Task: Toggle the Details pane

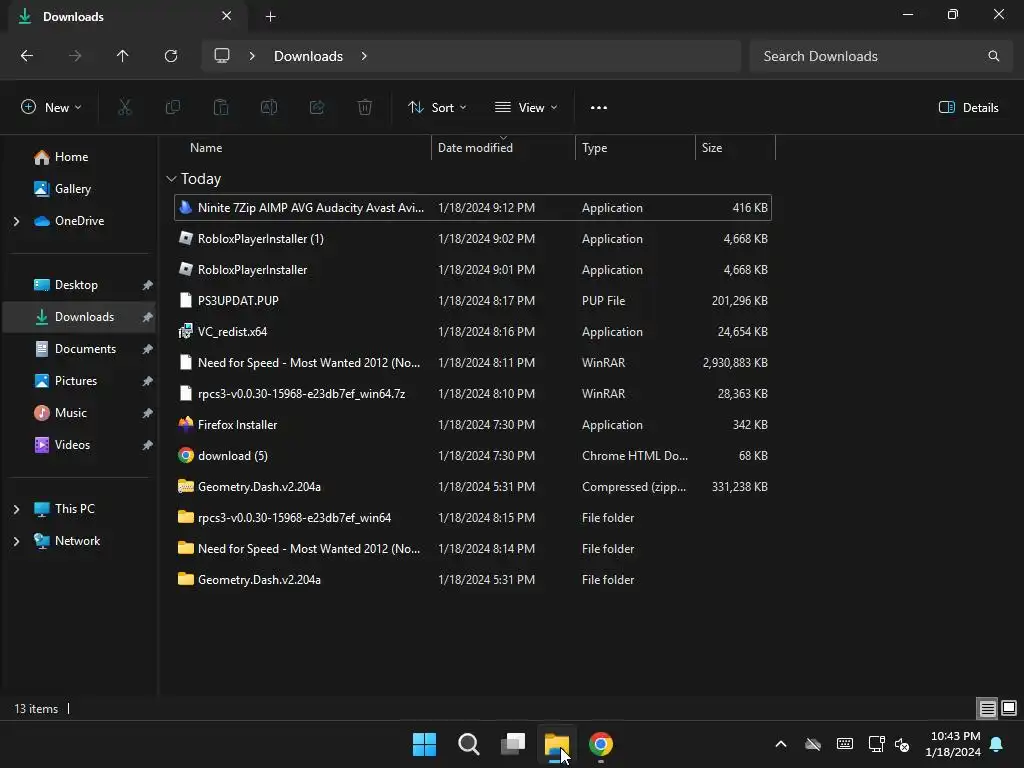Action: point(968,108)
